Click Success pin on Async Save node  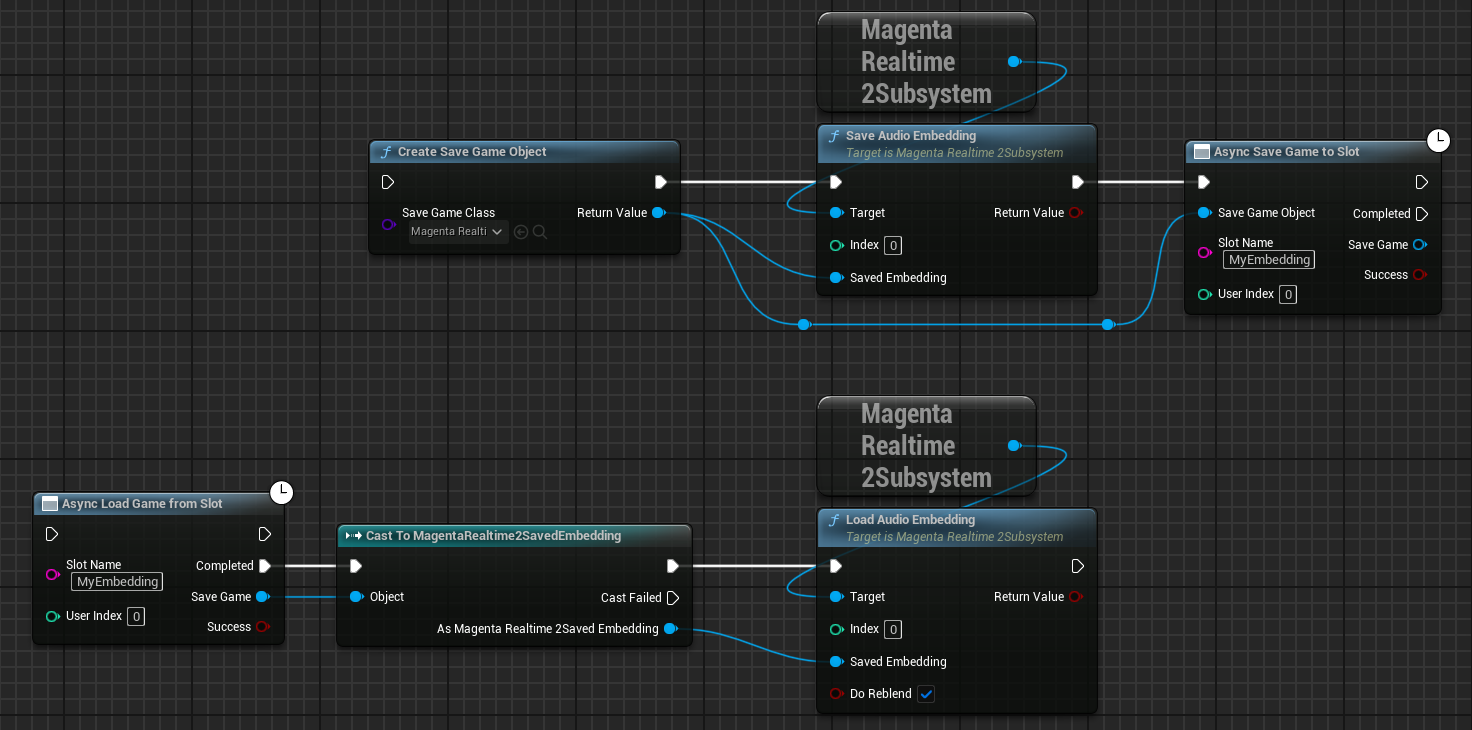point(1420,275)
